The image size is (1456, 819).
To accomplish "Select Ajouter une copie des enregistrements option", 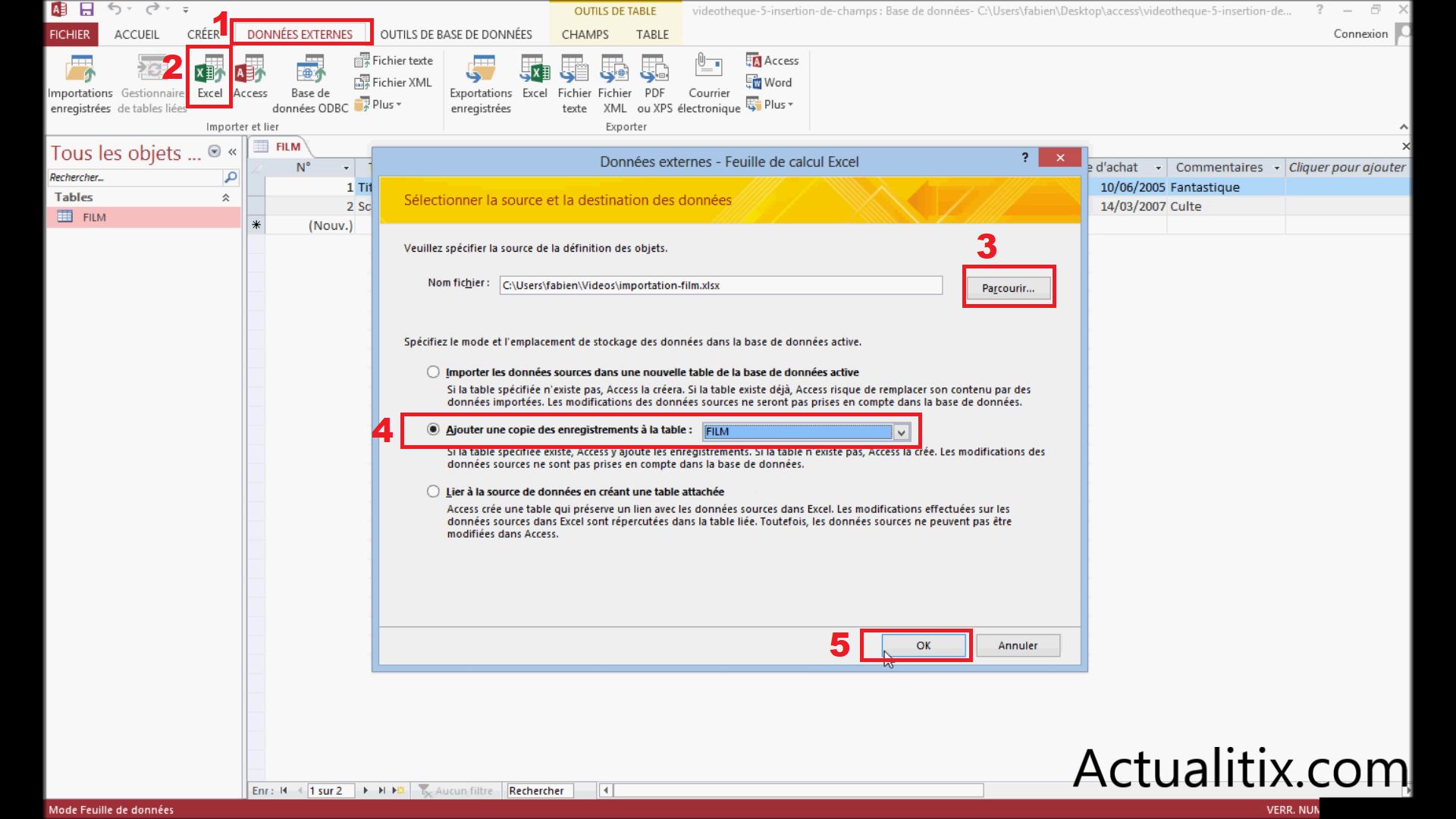I will tap(433, 429).
